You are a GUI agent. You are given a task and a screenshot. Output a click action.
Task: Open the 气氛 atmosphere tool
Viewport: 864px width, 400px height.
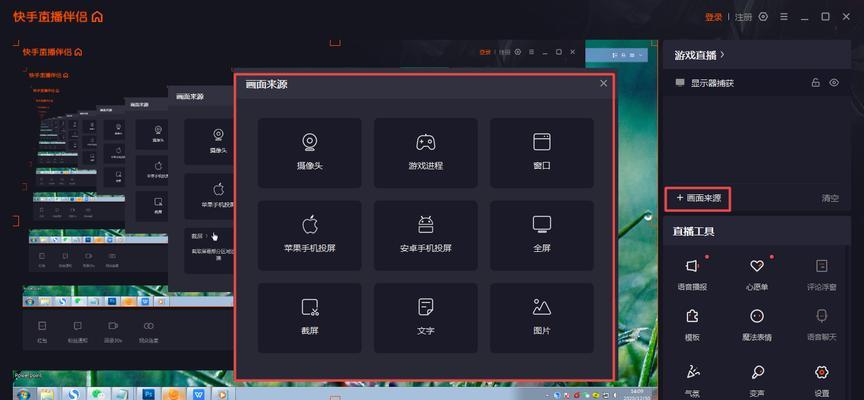[692, 381]
